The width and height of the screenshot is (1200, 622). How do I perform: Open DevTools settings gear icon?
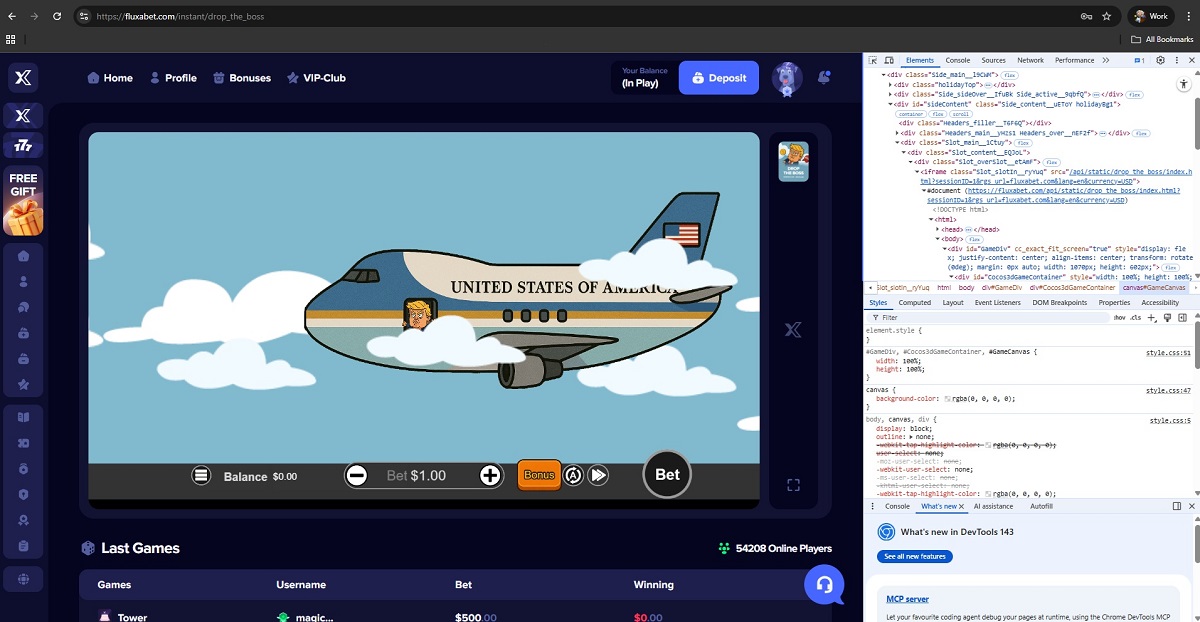click(1161, 60)
